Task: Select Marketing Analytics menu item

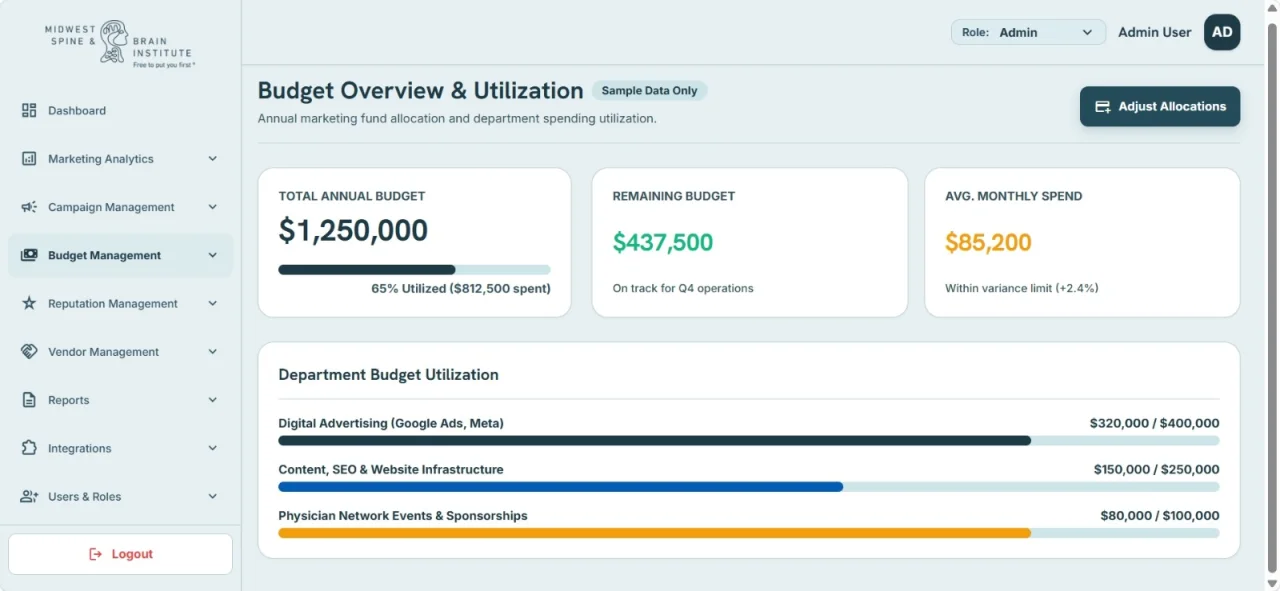Action: click(120, 159)
